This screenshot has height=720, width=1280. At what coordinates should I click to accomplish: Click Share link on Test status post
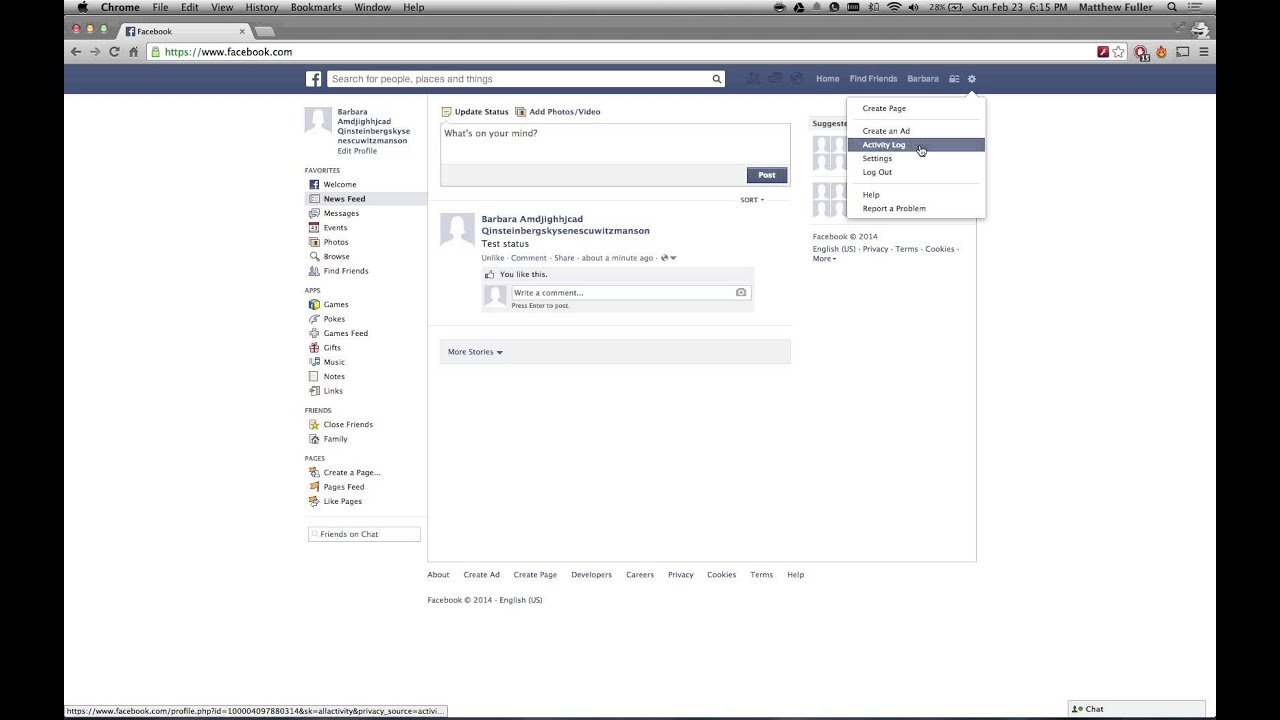point(564,258)
